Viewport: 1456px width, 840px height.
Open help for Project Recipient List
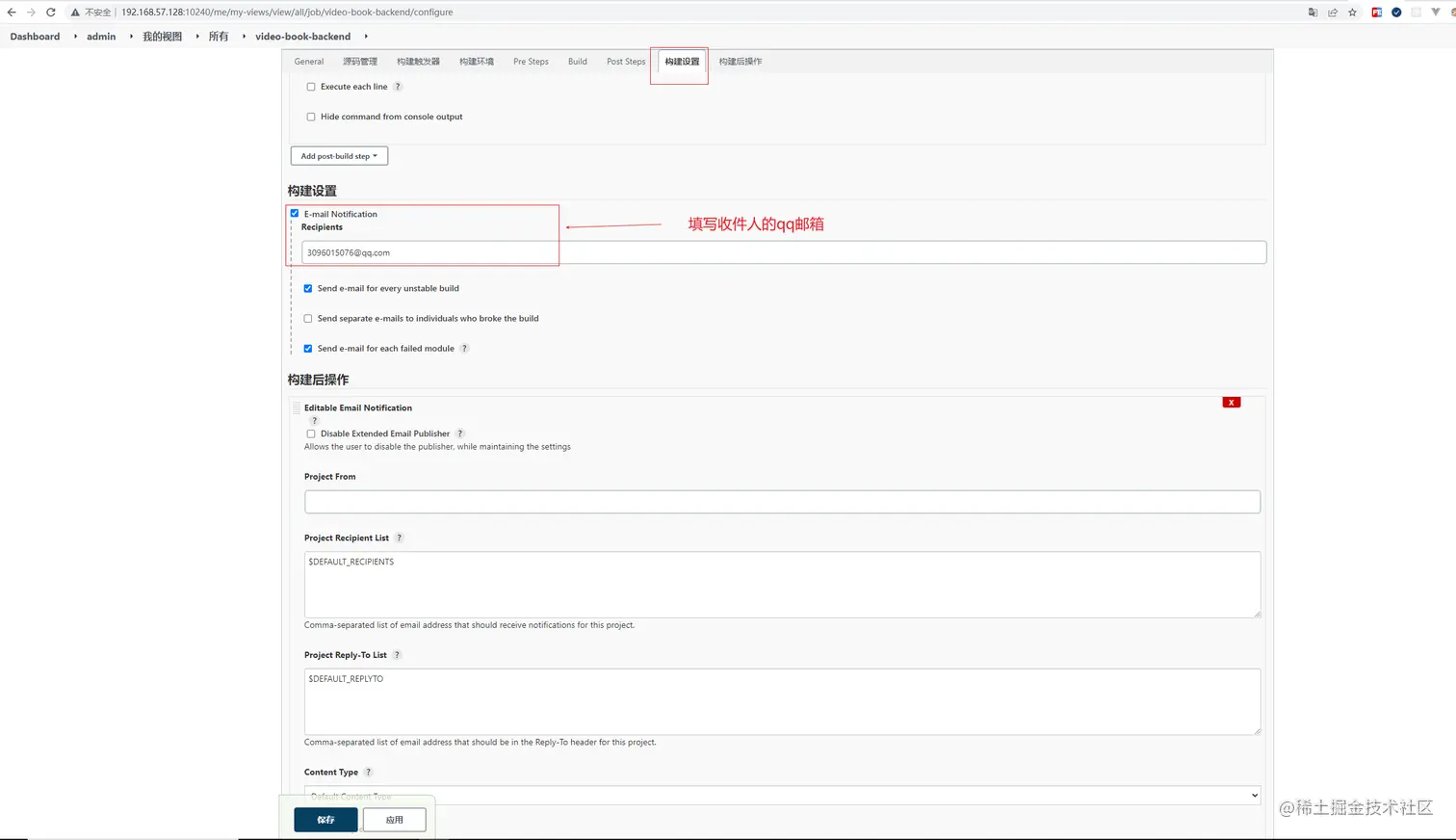coord(400,538)
